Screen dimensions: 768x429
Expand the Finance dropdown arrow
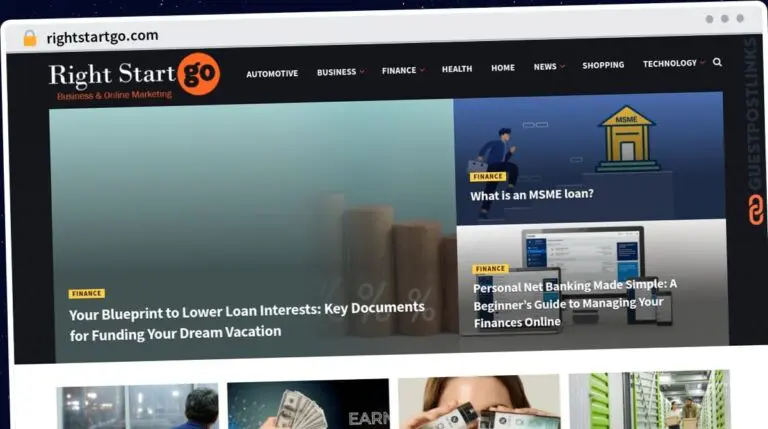coord(422,70)
